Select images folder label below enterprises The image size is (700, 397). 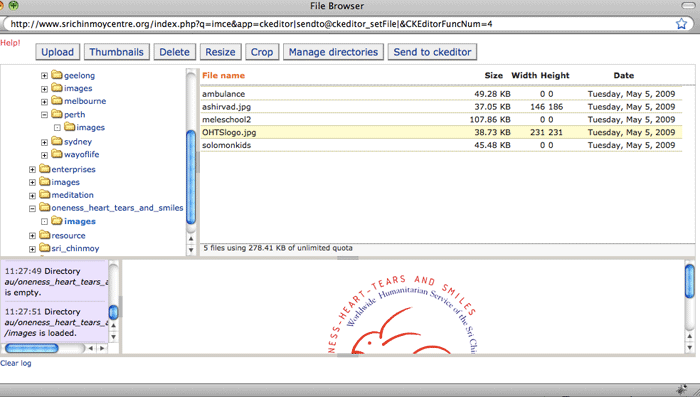[66, 182]
